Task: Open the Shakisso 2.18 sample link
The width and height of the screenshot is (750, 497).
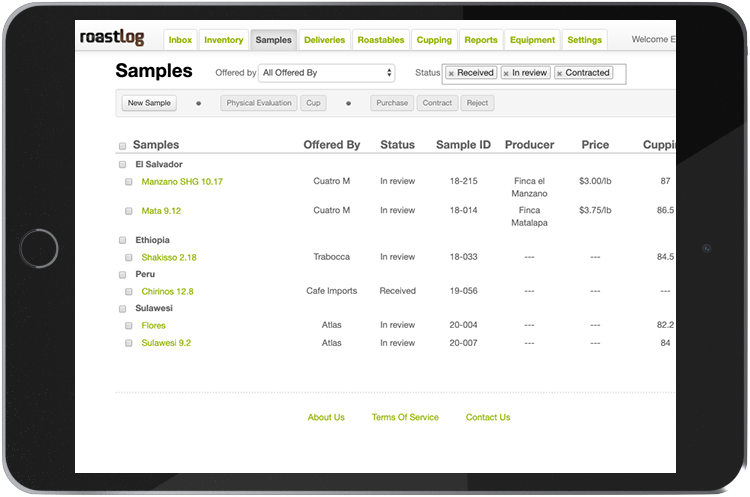Action: (x=169, y=257)
